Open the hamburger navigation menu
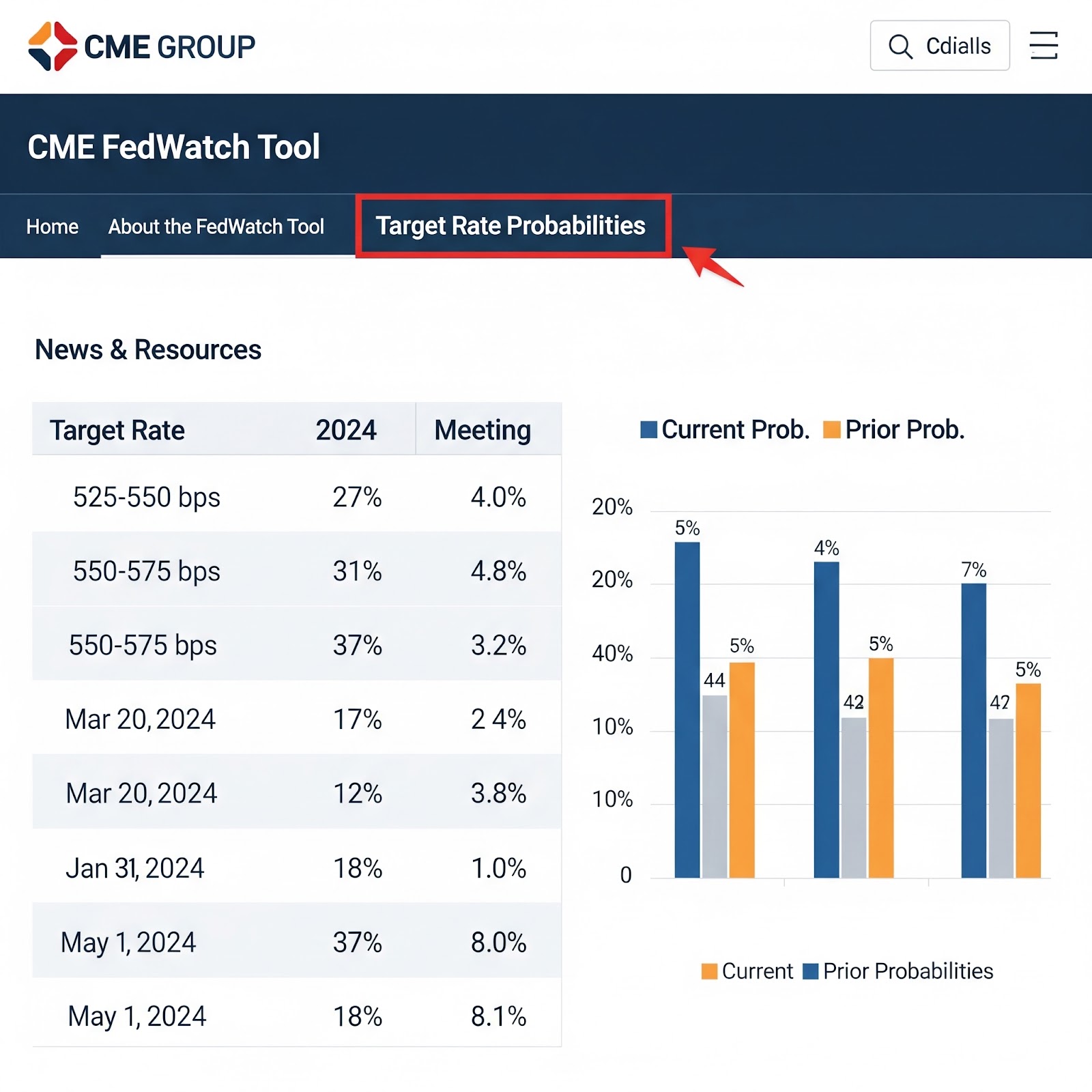 (x=1044, y=46)
